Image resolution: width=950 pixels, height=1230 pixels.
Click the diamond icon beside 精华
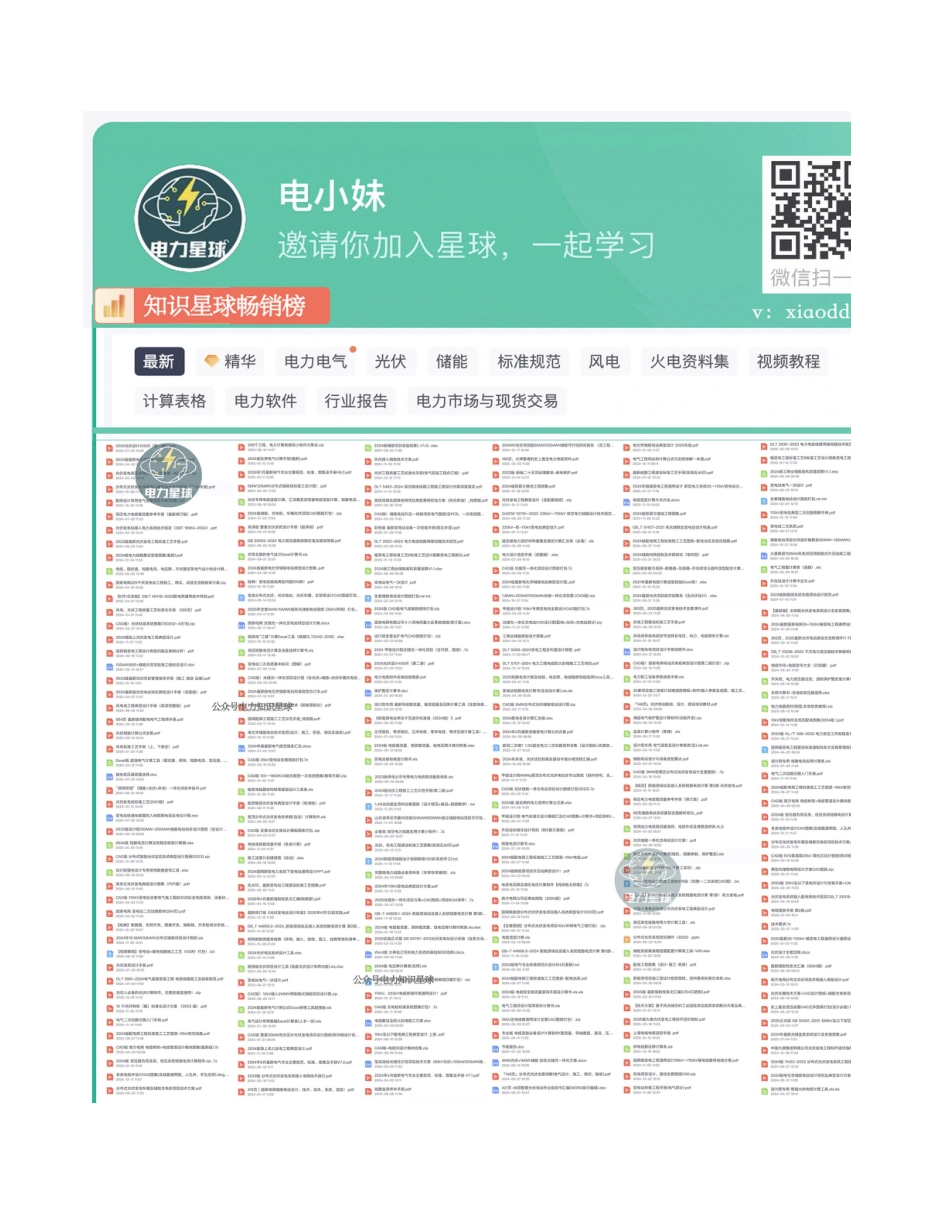click(211, 361)
